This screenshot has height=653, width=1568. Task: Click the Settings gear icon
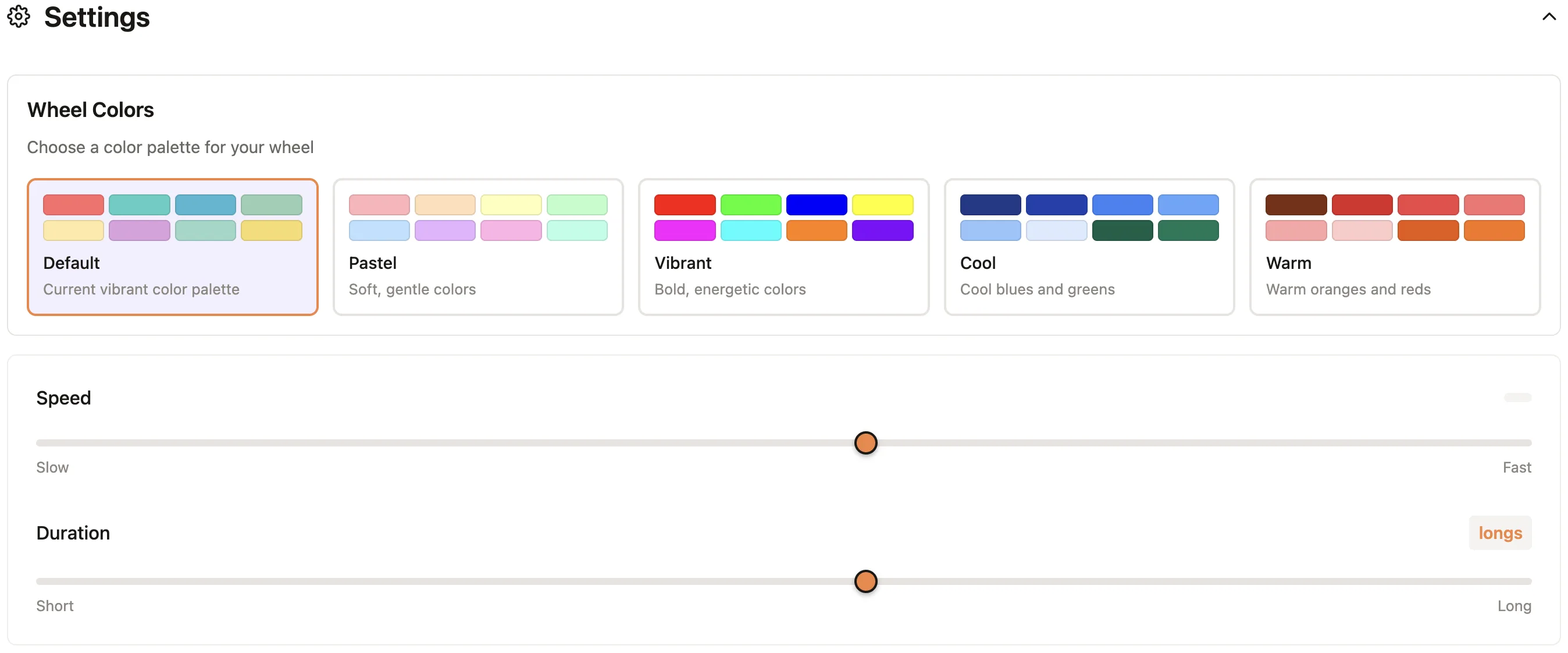tap(18, 16)
